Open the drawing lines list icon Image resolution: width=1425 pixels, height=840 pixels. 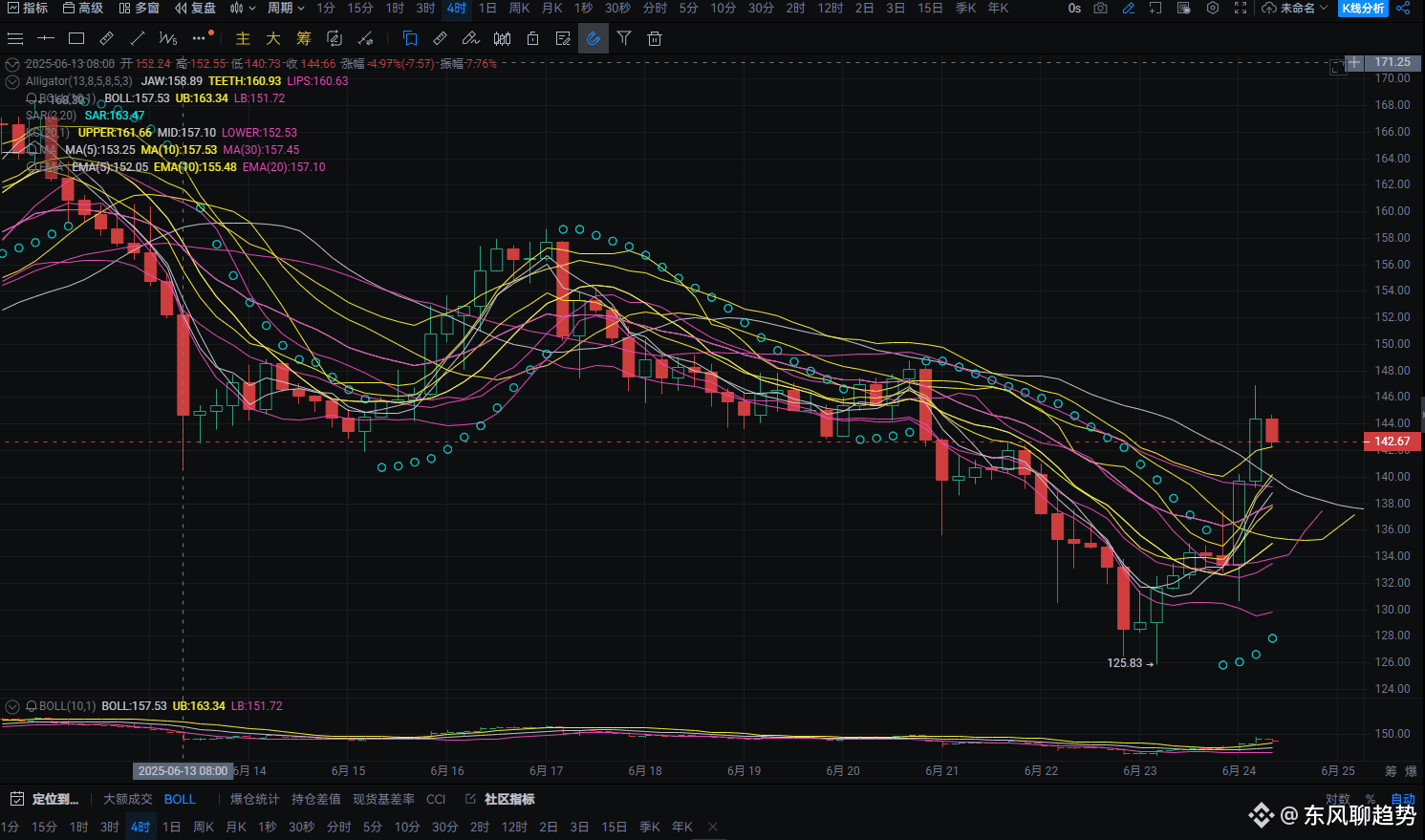click(x=14, y=38)
